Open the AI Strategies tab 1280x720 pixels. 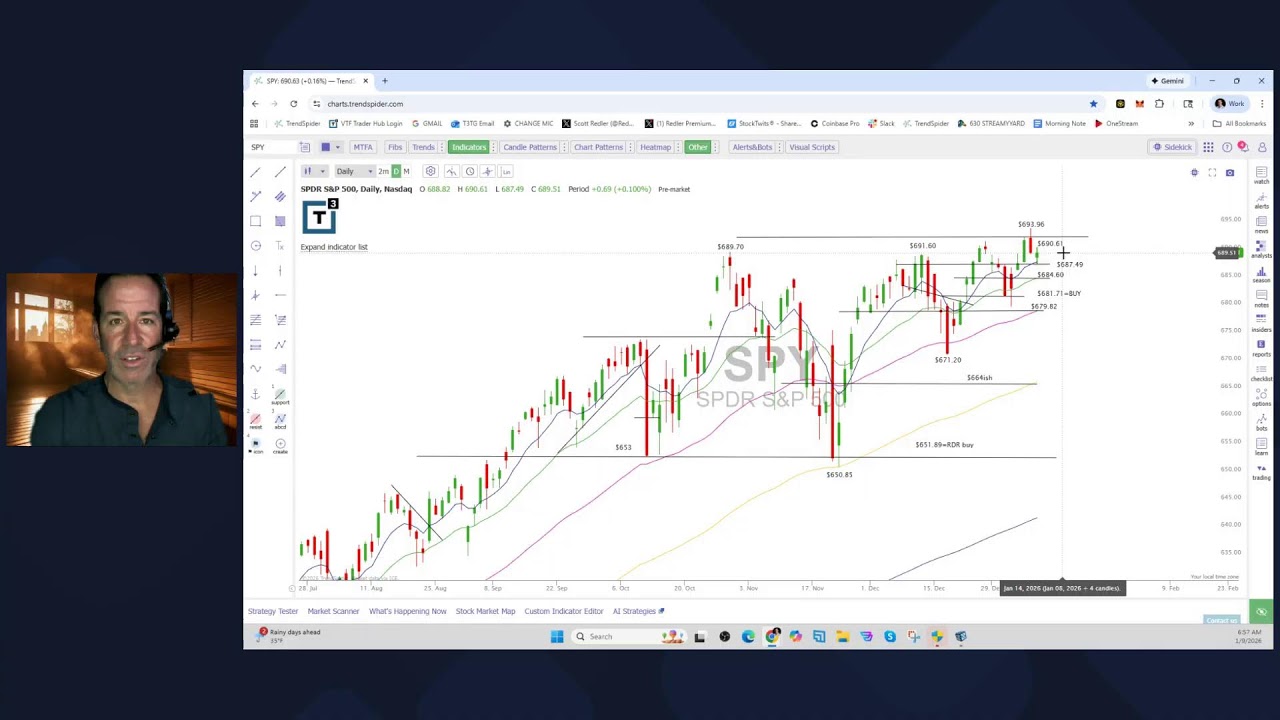point(638,611)
